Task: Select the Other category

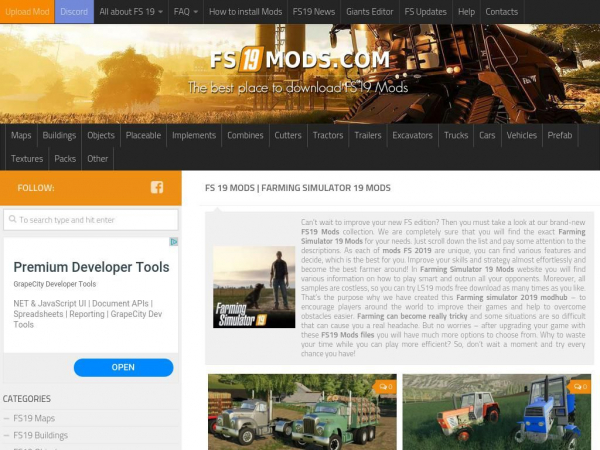Action: [x=98, y=159]
